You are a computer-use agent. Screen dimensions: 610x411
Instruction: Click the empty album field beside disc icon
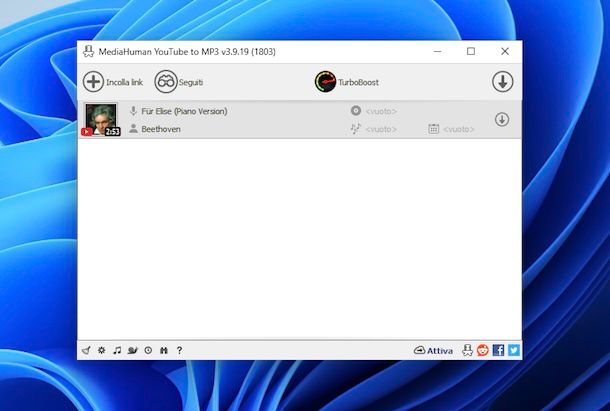click(x=381, y=111)
